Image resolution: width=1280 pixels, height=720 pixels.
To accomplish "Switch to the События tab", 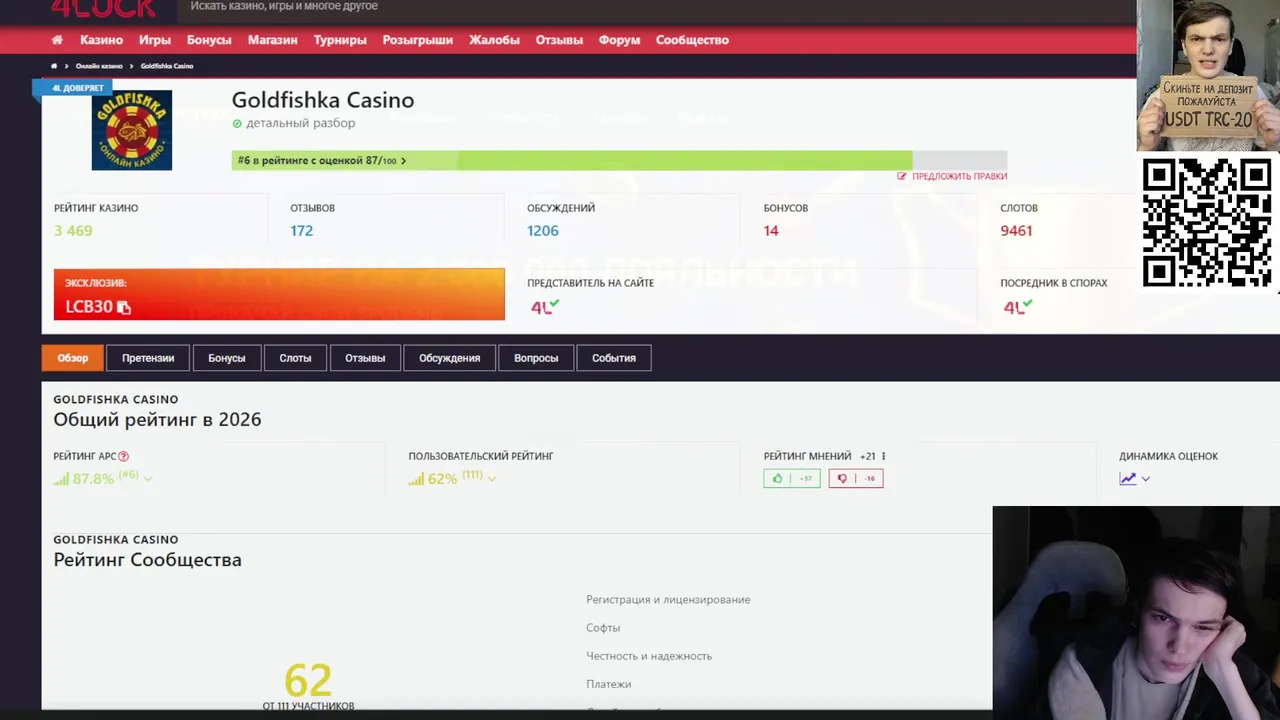I will point(614,358).
